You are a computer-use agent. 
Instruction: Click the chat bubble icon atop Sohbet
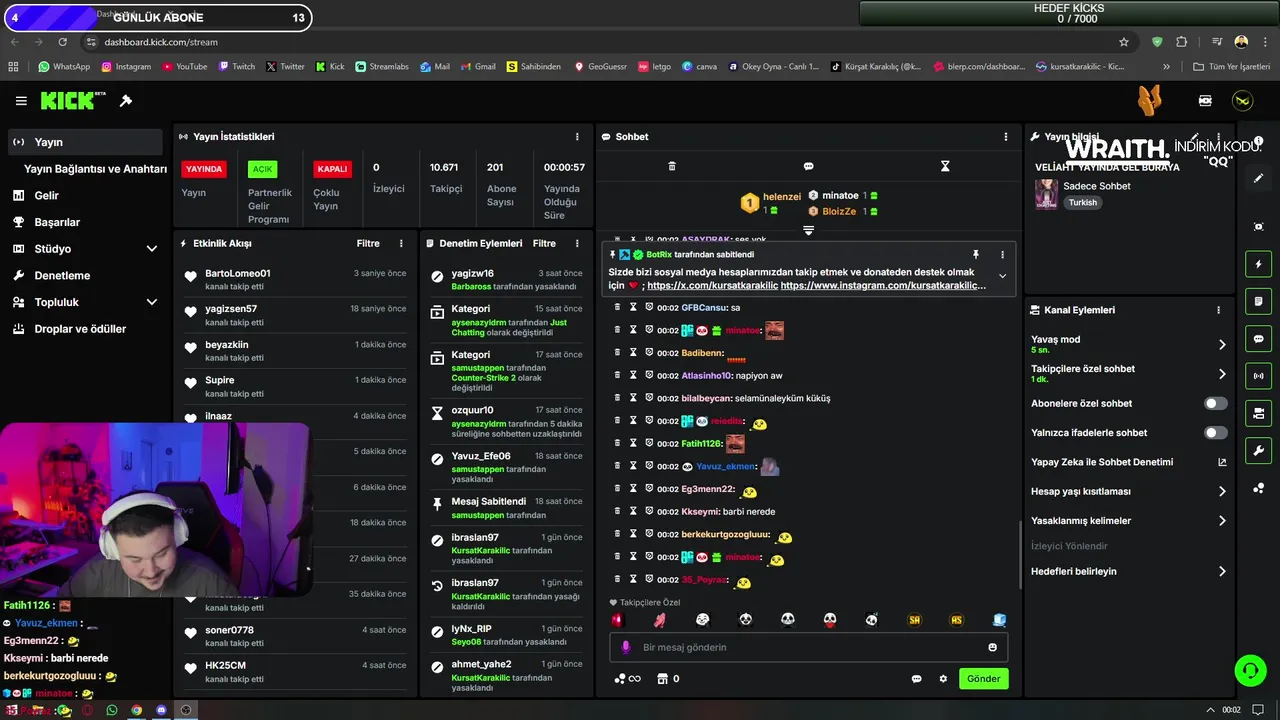(x=809, y=166)
